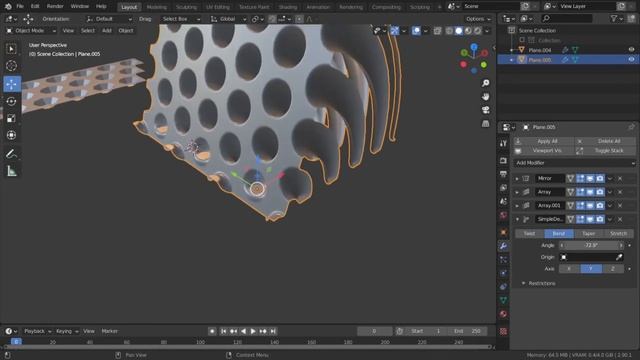Open the Tool properties tab icon
Screen dimensions: 640x360
point(503,143)
